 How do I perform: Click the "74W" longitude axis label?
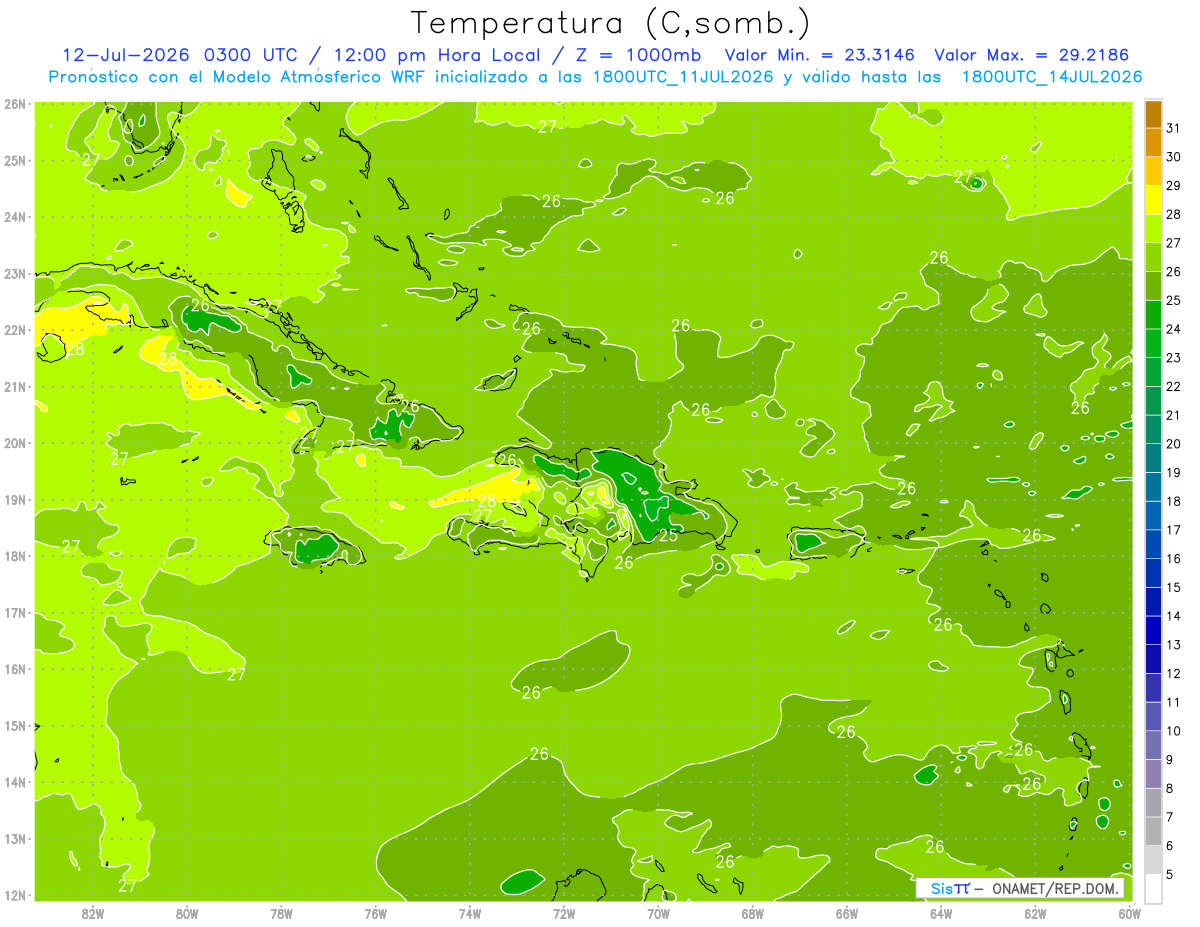[470, 912]
